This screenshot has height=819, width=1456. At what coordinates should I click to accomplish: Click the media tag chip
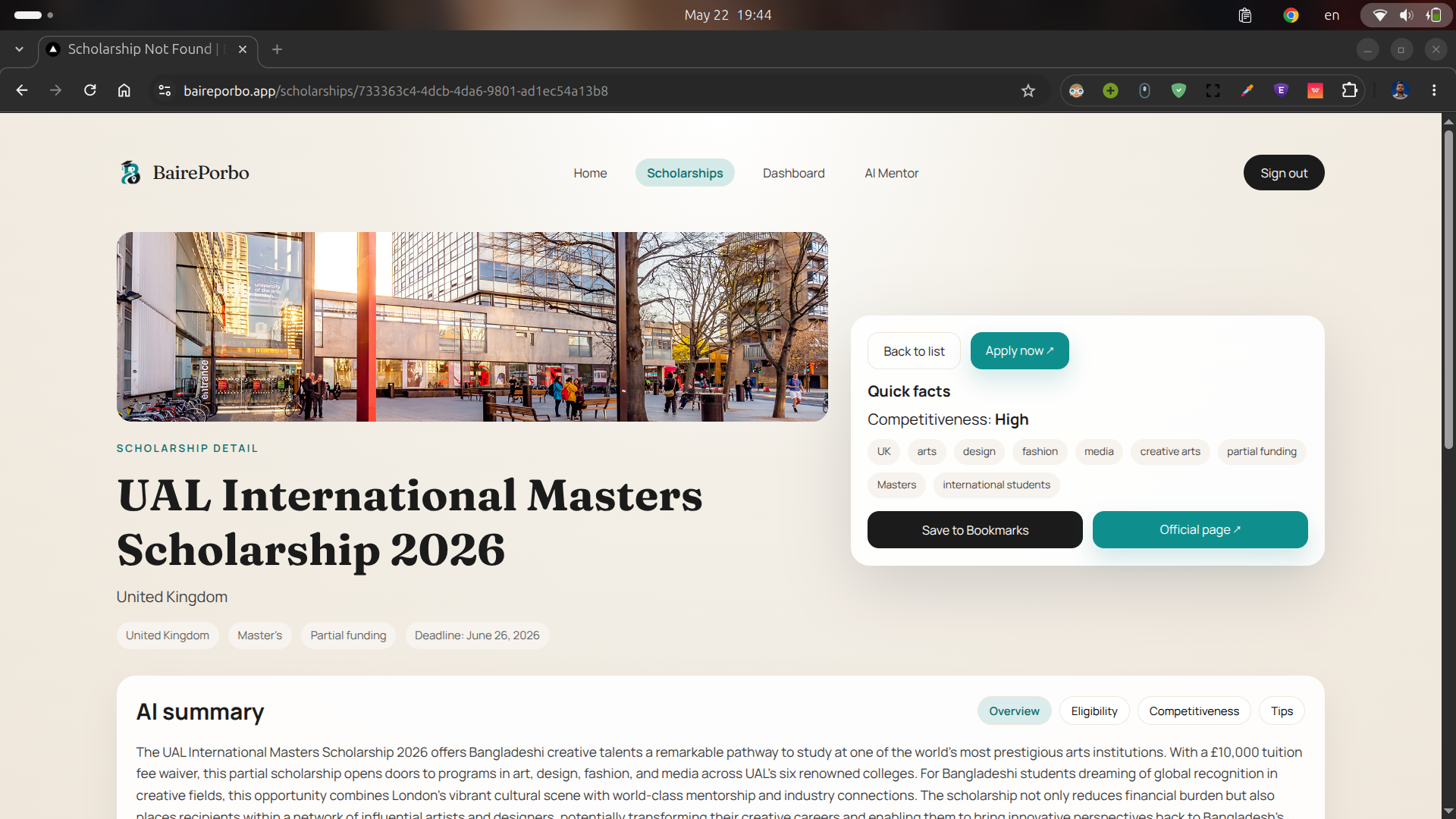1099,452
